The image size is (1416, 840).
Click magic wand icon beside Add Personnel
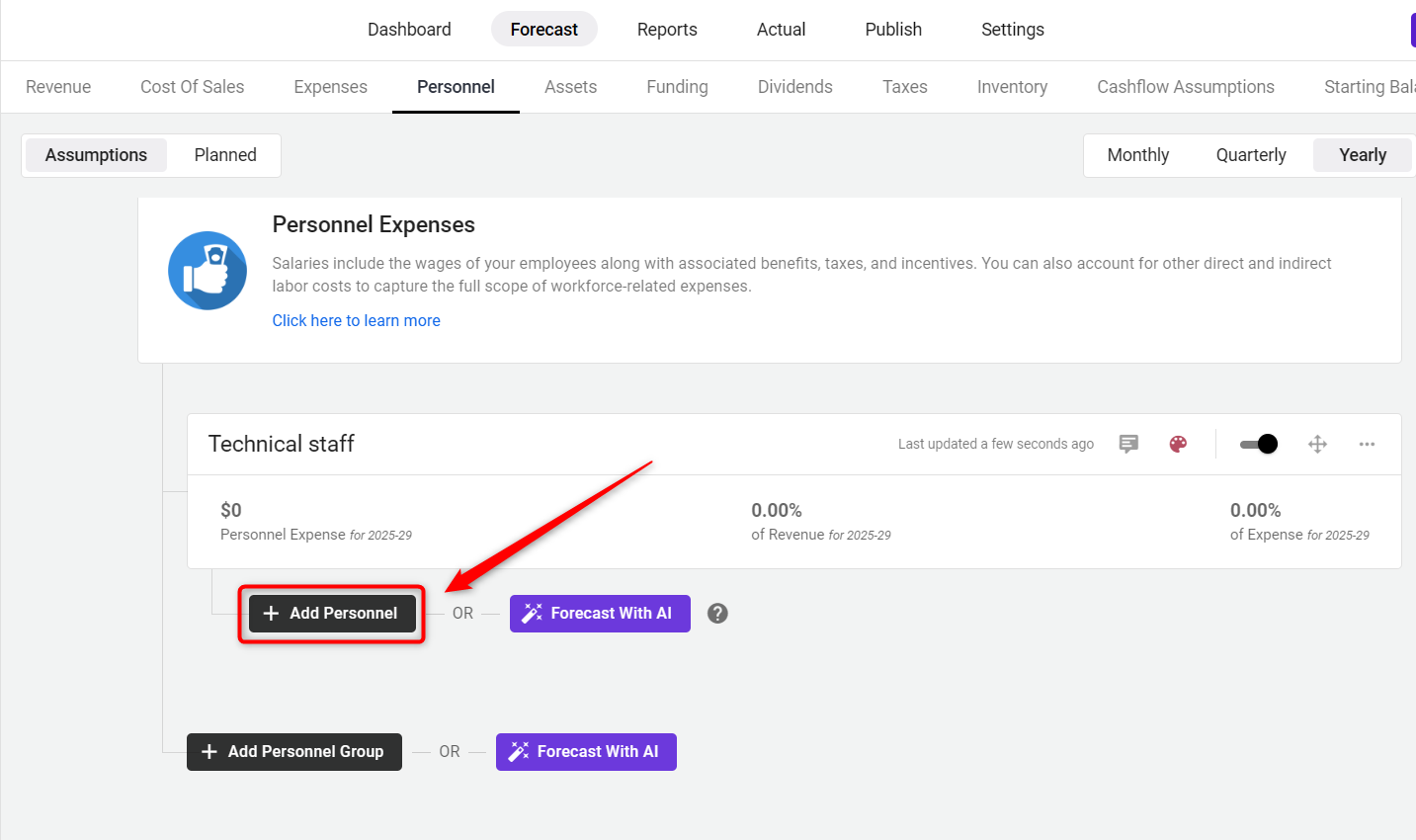coord(532,614)
